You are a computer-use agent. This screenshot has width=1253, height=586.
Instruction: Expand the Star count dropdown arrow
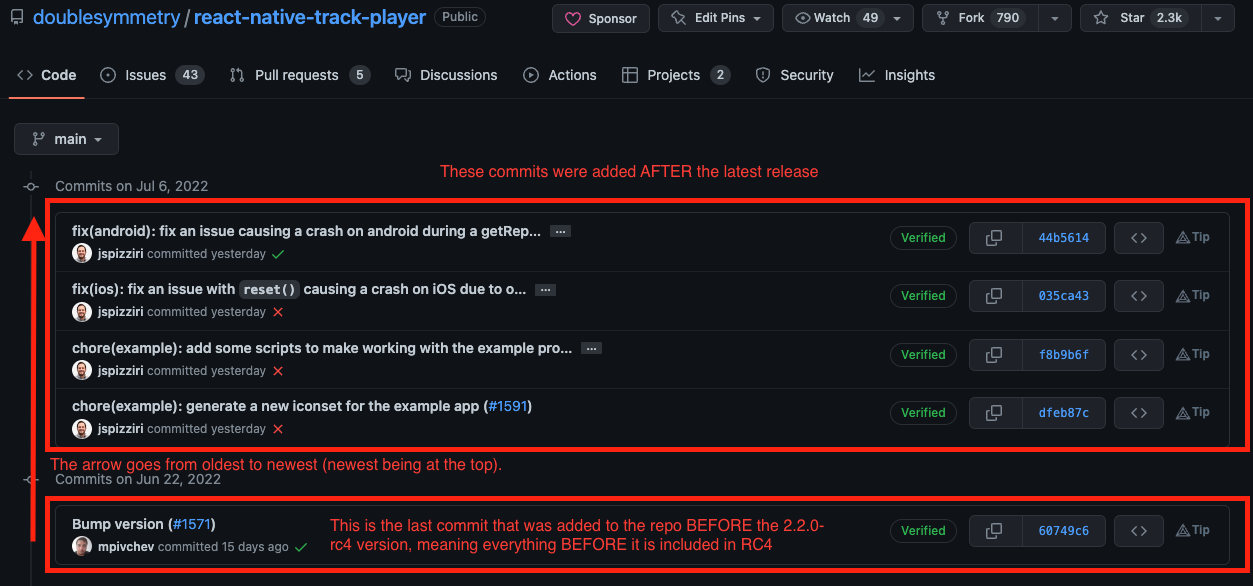[1217, 17]
